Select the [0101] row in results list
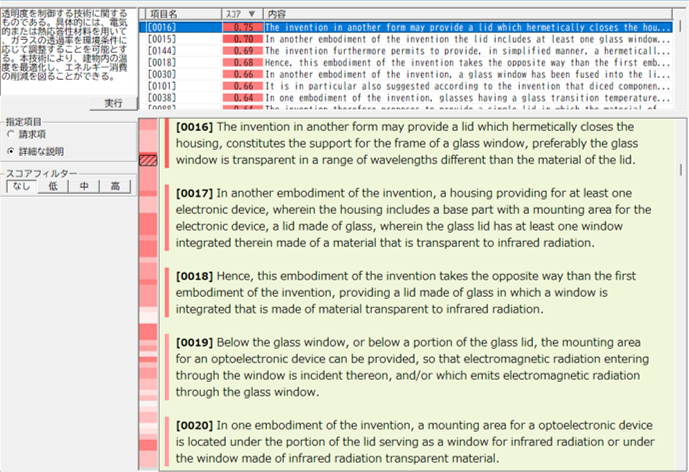Image resolution: width=689 pixels, height=472 pixels. pos(406,86)
